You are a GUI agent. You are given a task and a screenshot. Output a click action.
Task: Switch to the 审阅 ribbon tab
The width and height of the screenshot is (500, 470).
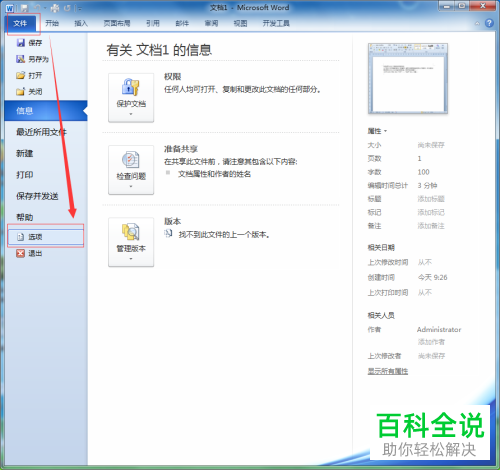(x=211, y=23)
